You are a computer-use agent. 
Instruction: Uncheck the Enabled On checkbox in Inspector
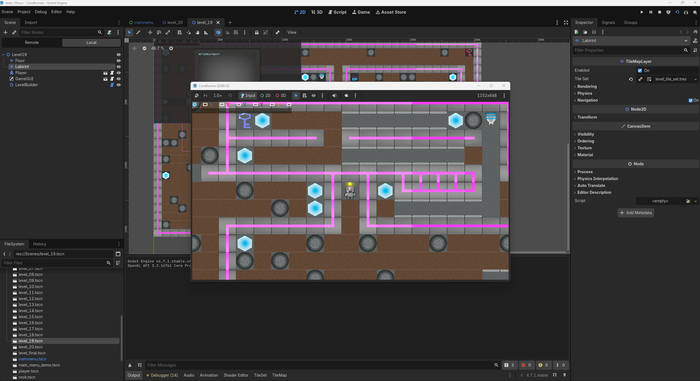coord(640,71)
